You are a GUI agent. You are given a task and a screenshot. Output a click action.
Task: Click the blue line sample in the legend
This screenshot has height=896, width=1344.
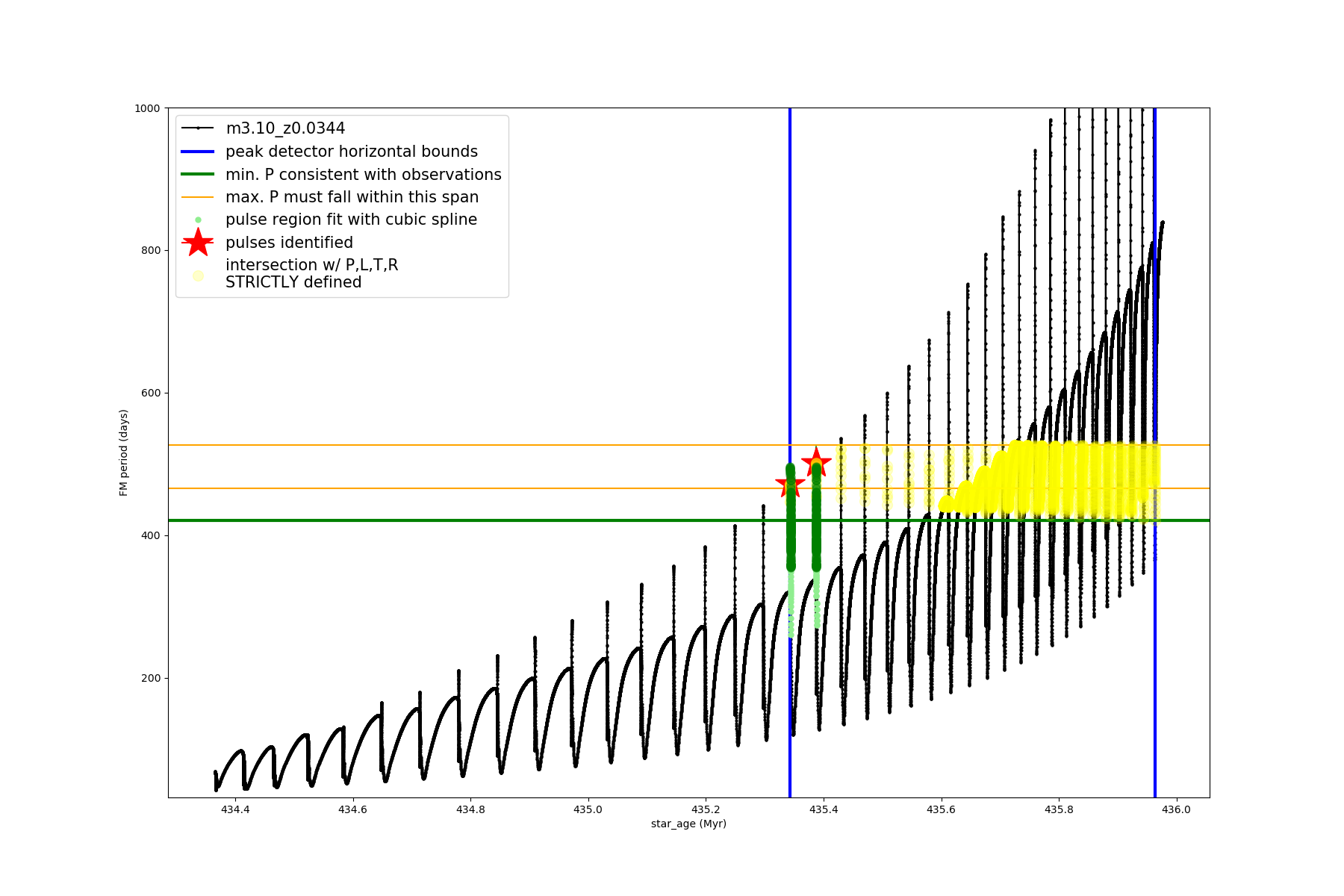click(x=198, y=152)
